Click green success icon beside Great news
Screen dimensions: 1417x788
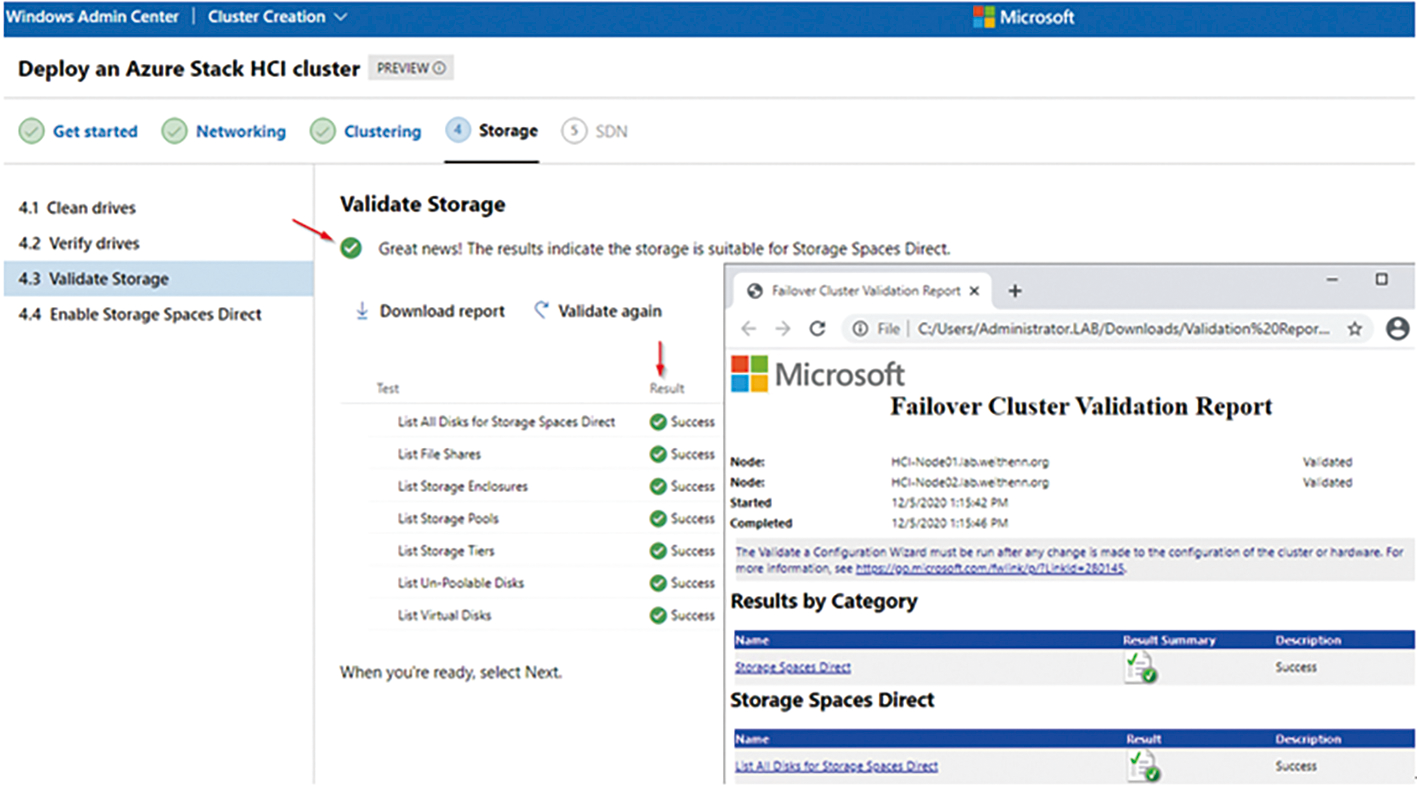click(351, 248)
